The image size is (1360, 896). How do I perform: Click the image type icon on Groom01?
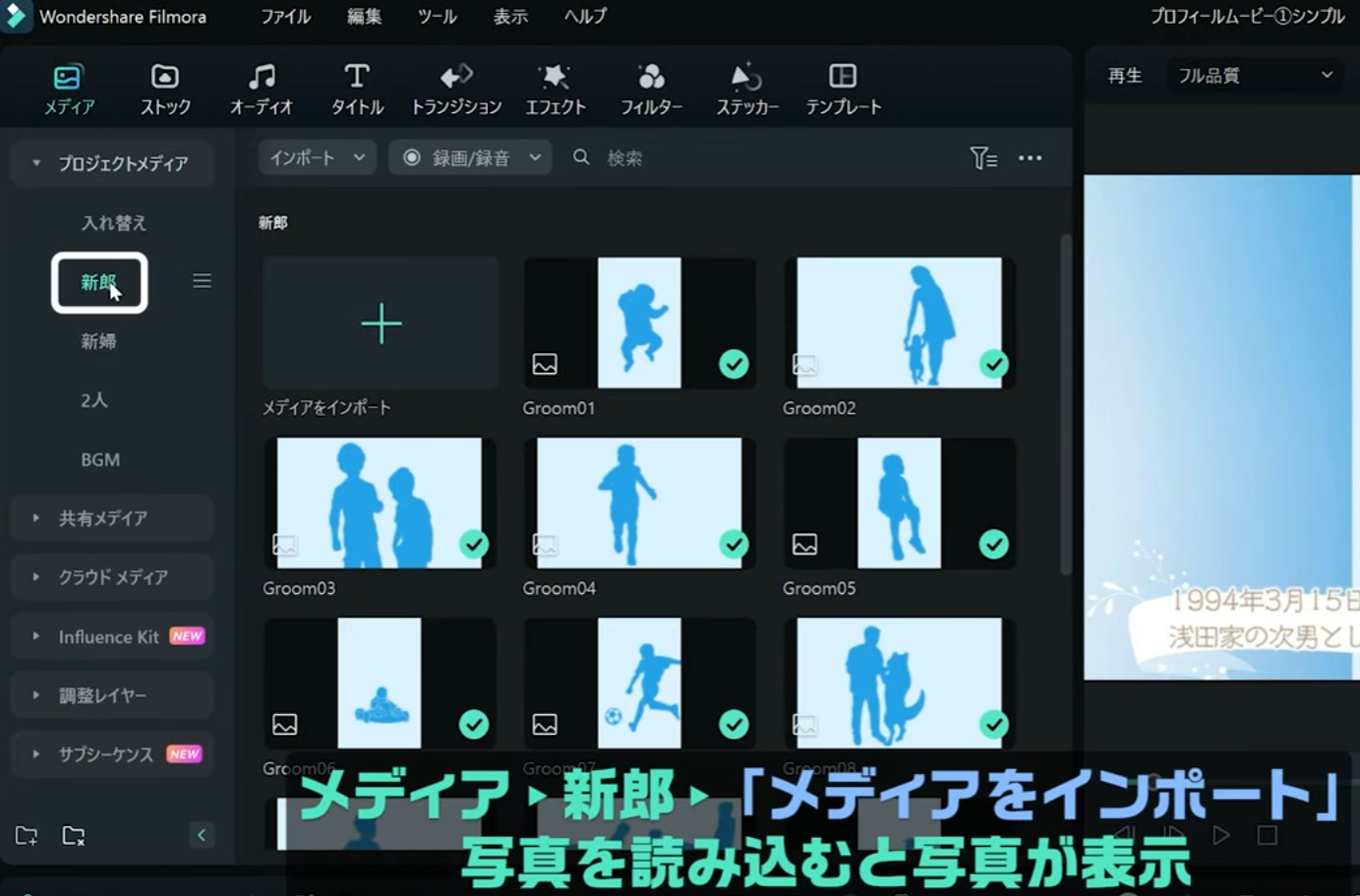coord(545,365)
